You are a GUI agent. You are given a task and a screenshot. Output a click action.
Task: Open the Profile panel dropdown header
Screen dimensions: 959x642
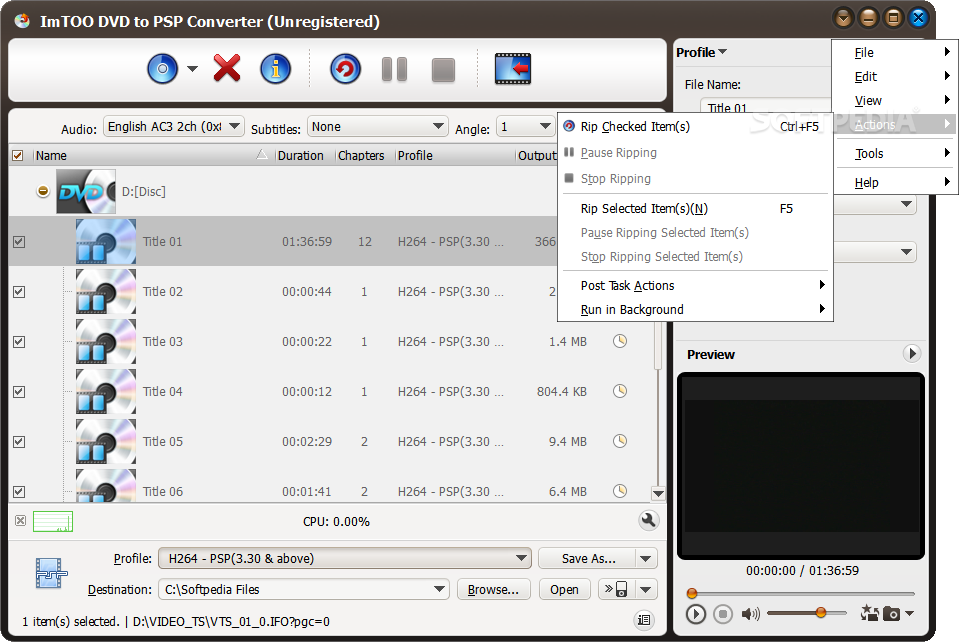[x=702, y=53]
